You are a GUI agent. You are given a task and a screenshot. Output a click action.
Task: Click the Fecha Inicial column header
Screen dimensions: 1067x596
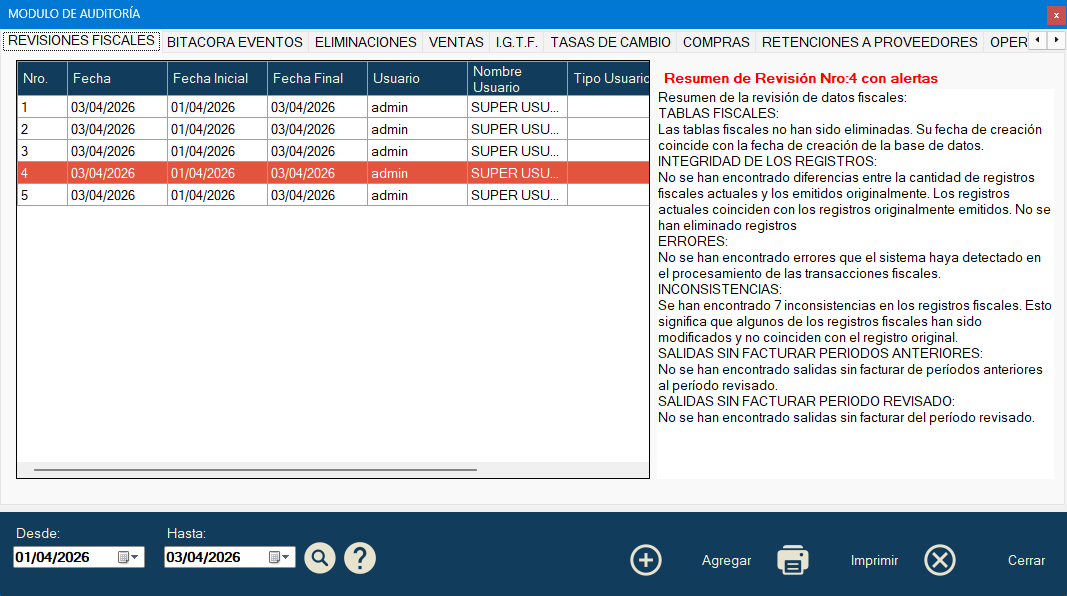[x=217, y=78]
